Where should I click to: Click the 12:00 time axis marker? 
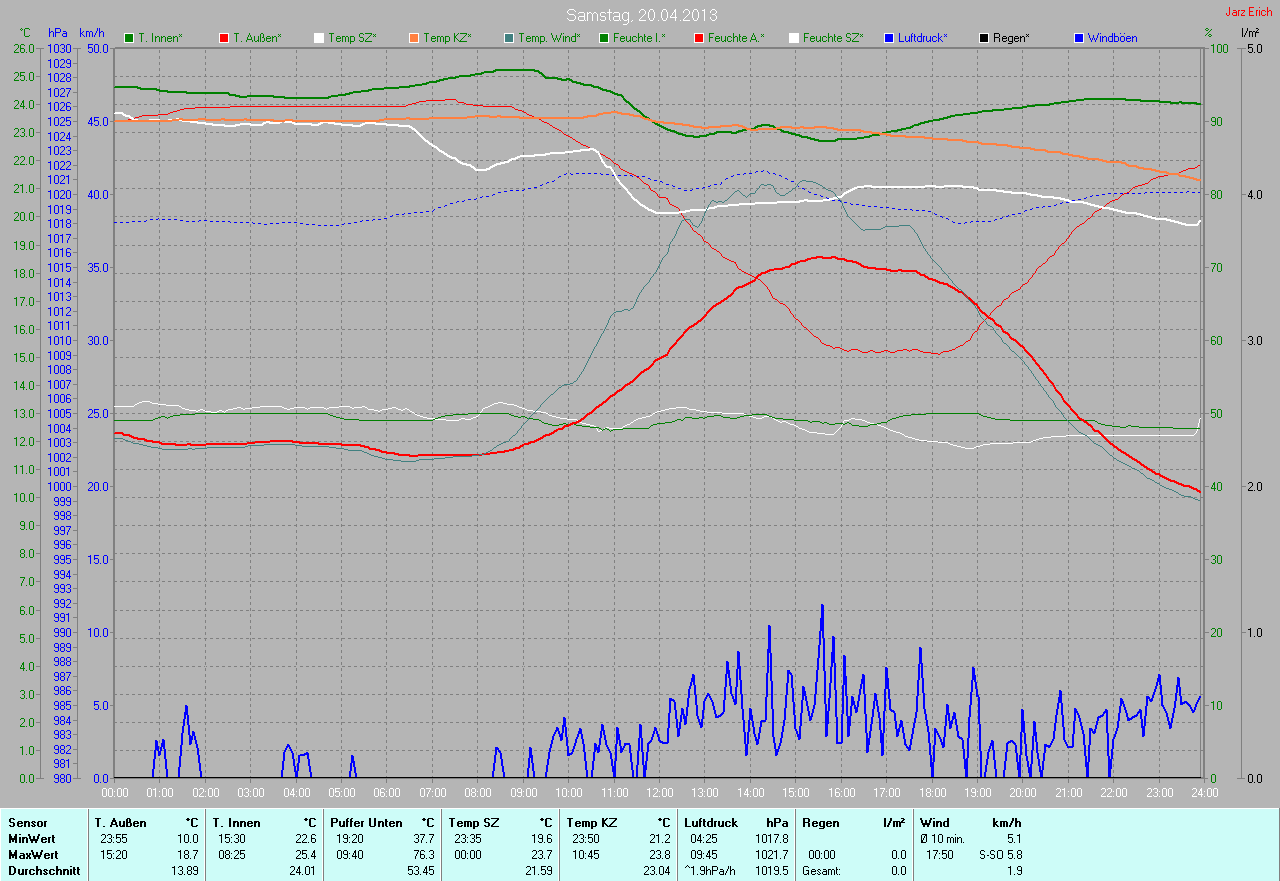click(659, 792)
